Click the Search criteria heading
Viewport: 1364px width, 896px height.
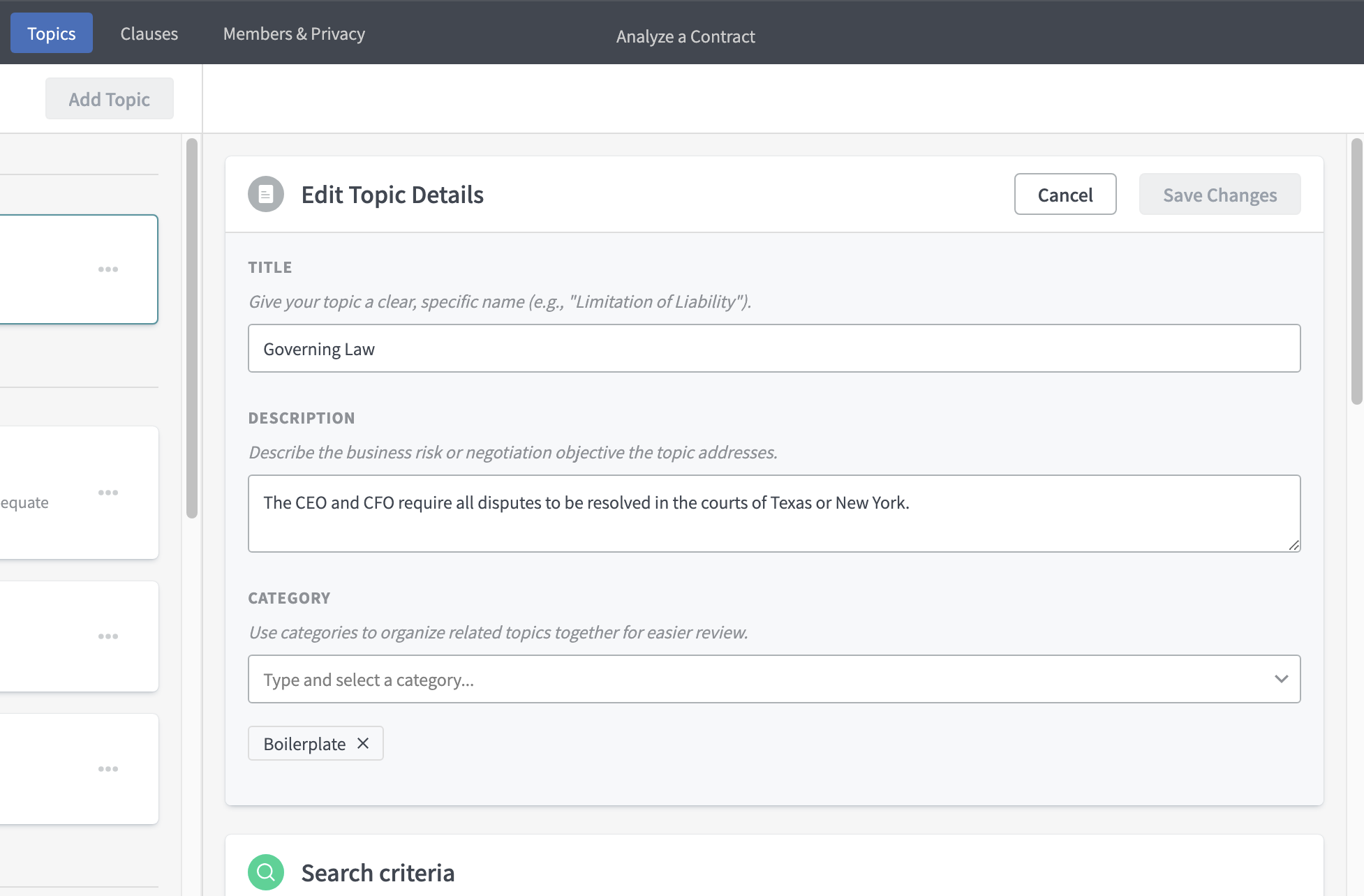(x=378, y=873)
